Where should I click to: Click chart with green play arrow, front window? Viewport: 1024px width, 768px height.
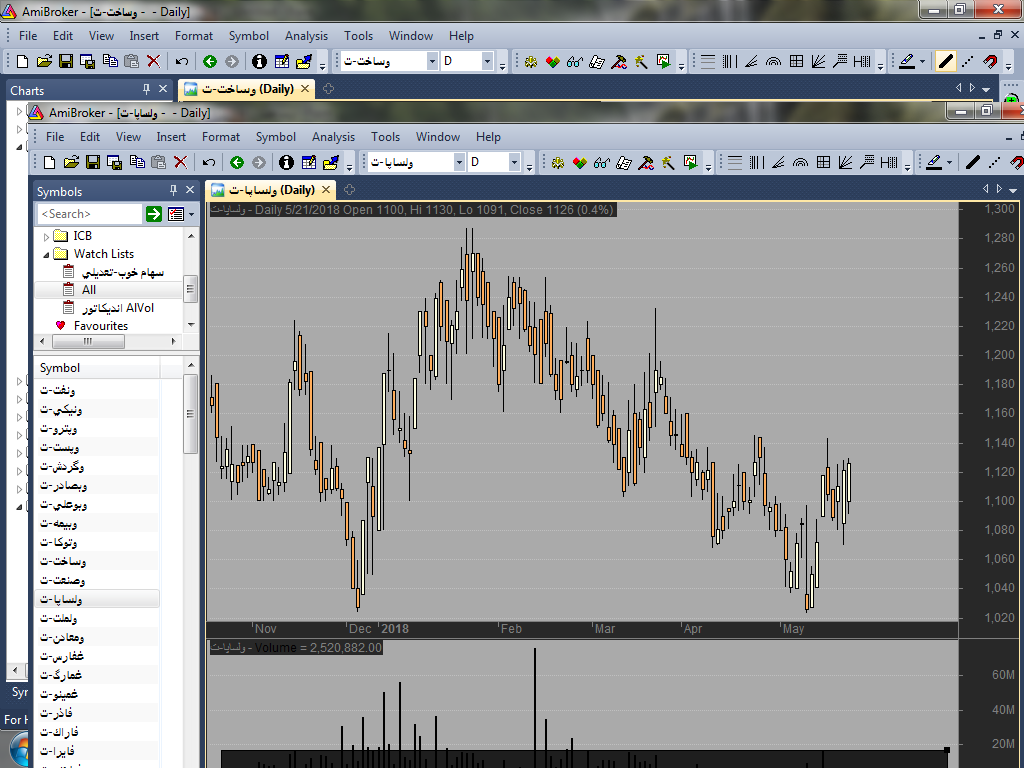coord(690,163)
